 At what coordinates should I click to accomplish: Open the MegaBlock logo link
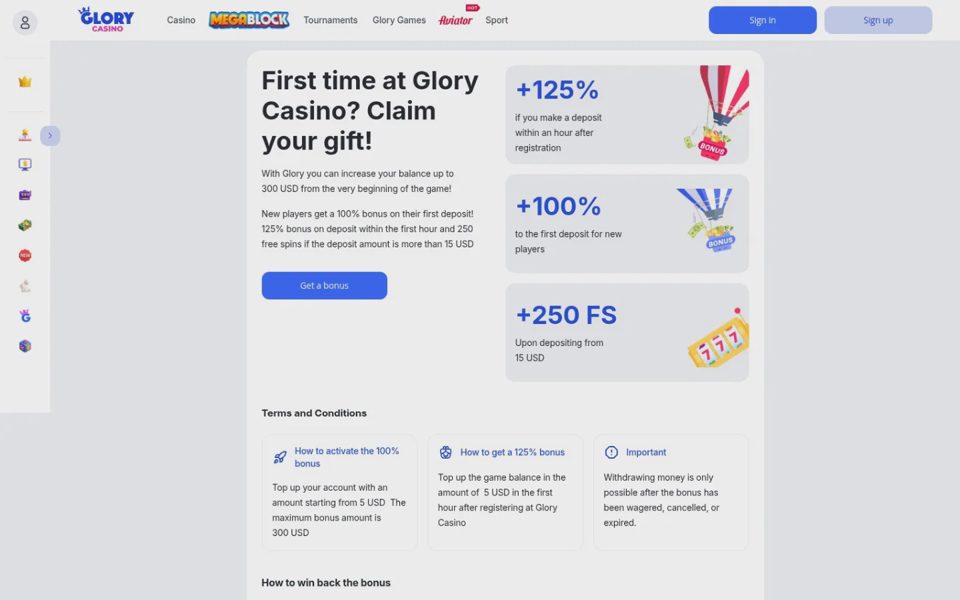(249, 20)
